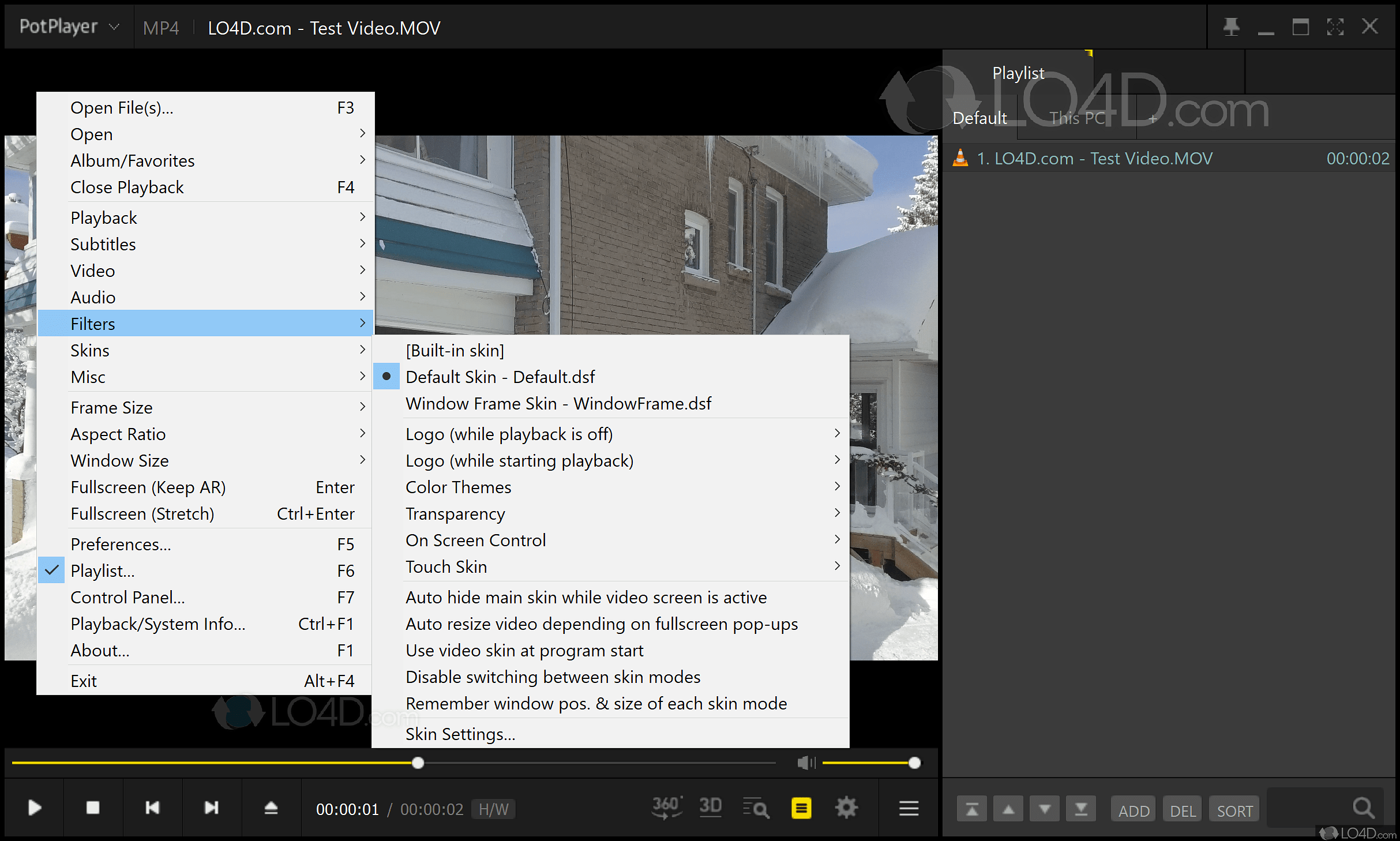Mute audio with the speaker icon

pos(805,763)
